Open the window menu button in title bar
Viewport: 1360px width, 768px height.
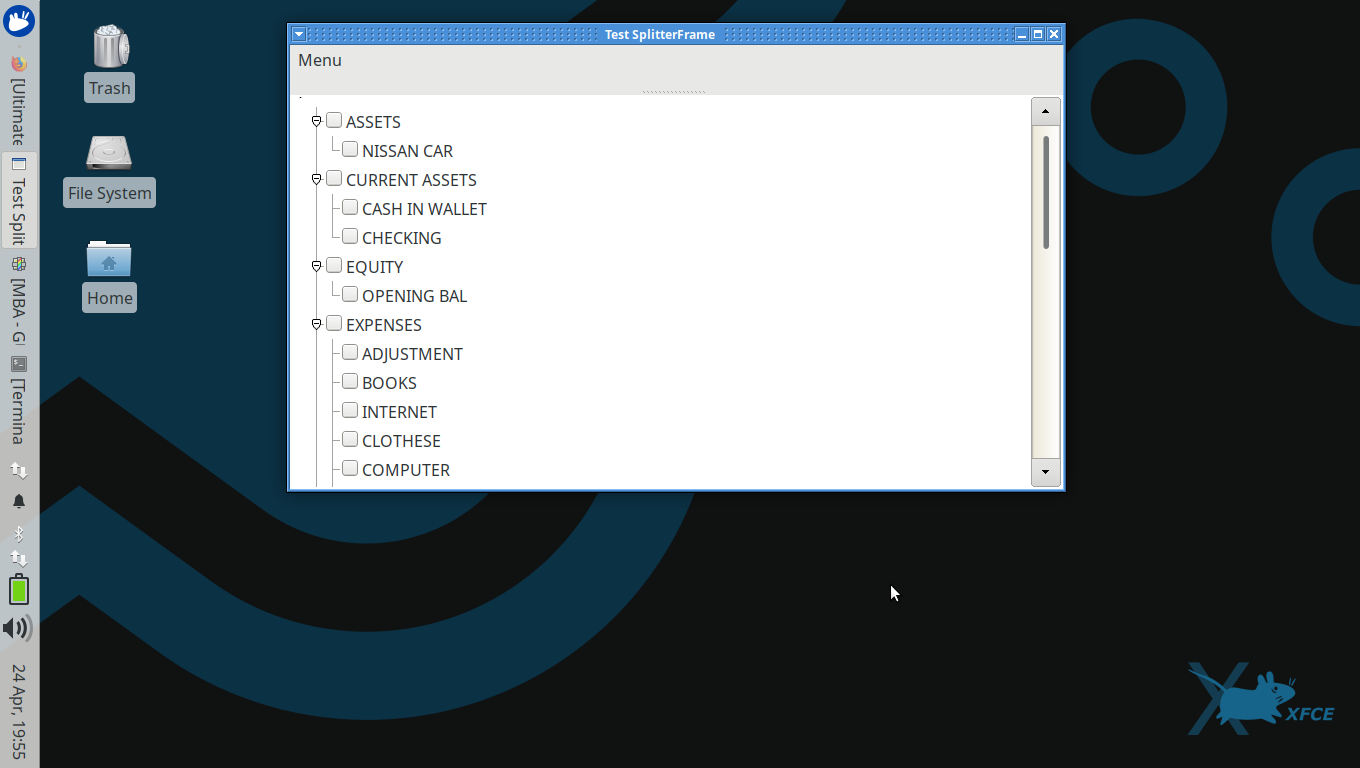point(298,34)
